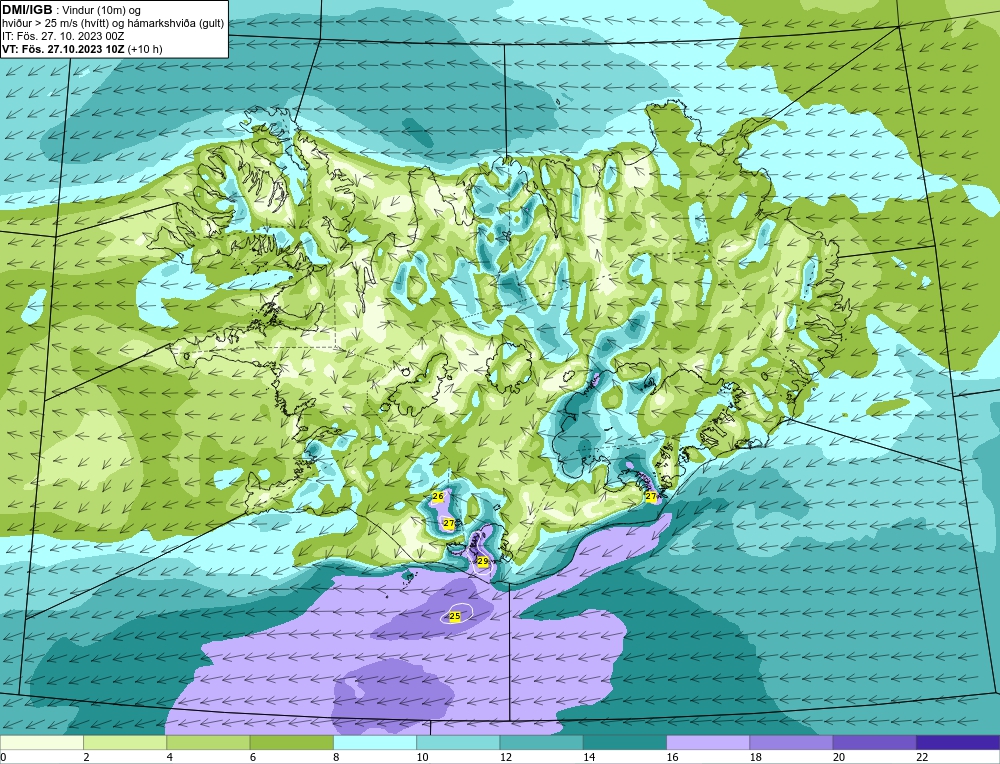Click the legend scale number '12'
1000x764 pixels.
pyautogui.click(x=506, y=757)
